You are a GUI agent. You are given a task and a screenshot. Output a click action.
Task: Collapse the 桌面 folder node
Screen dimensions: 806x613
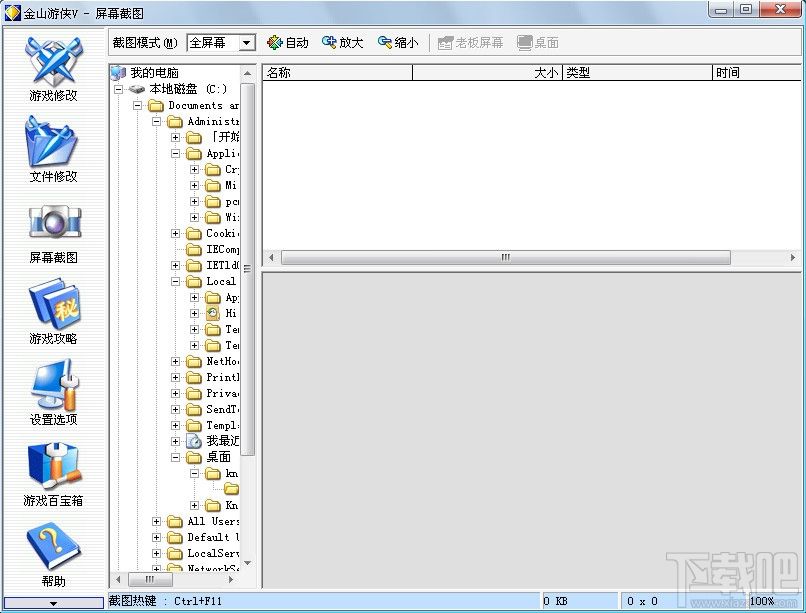click(x=176, y=457)
